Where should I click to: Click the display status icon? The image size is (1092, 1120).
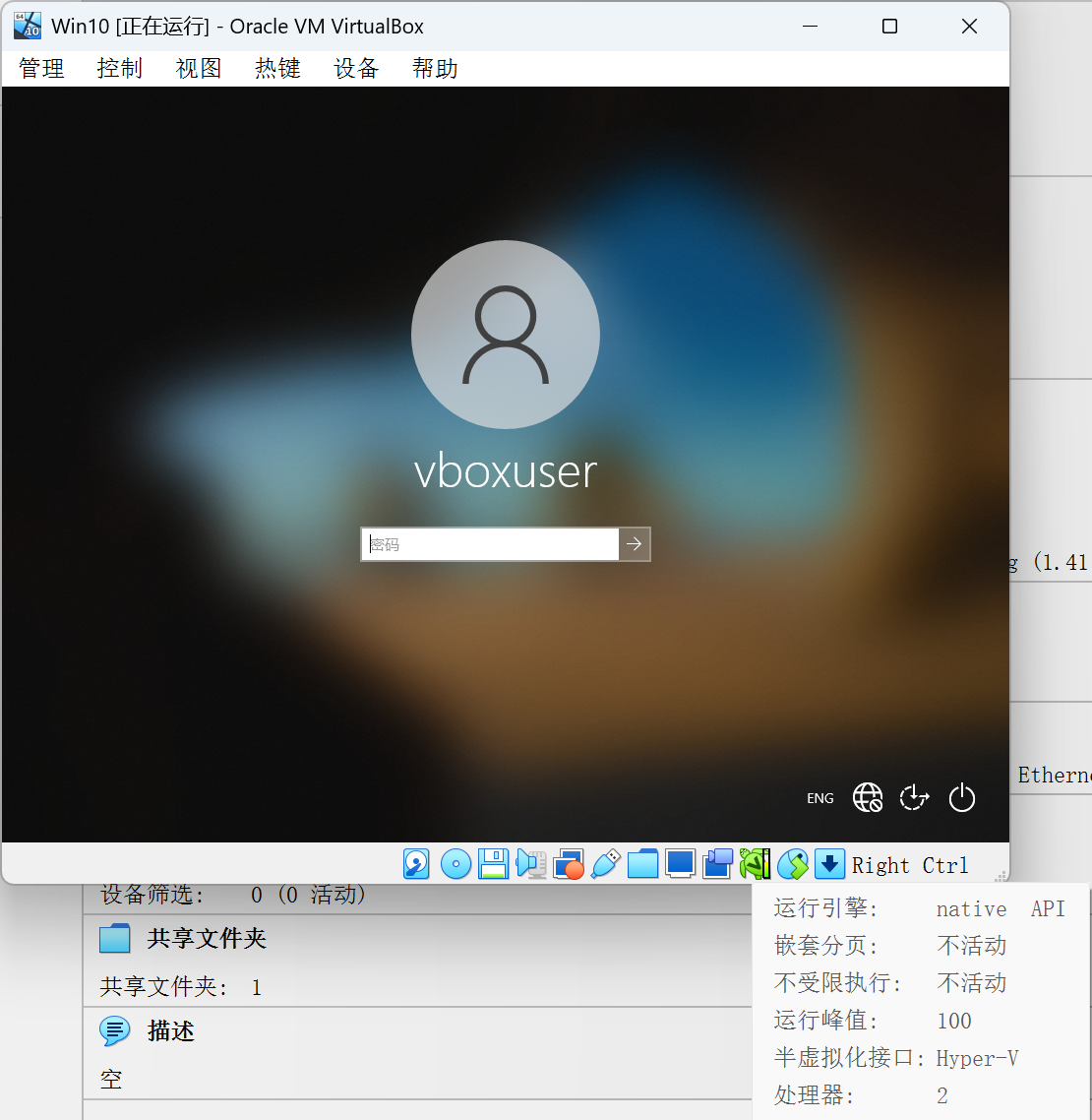point(680,863)
